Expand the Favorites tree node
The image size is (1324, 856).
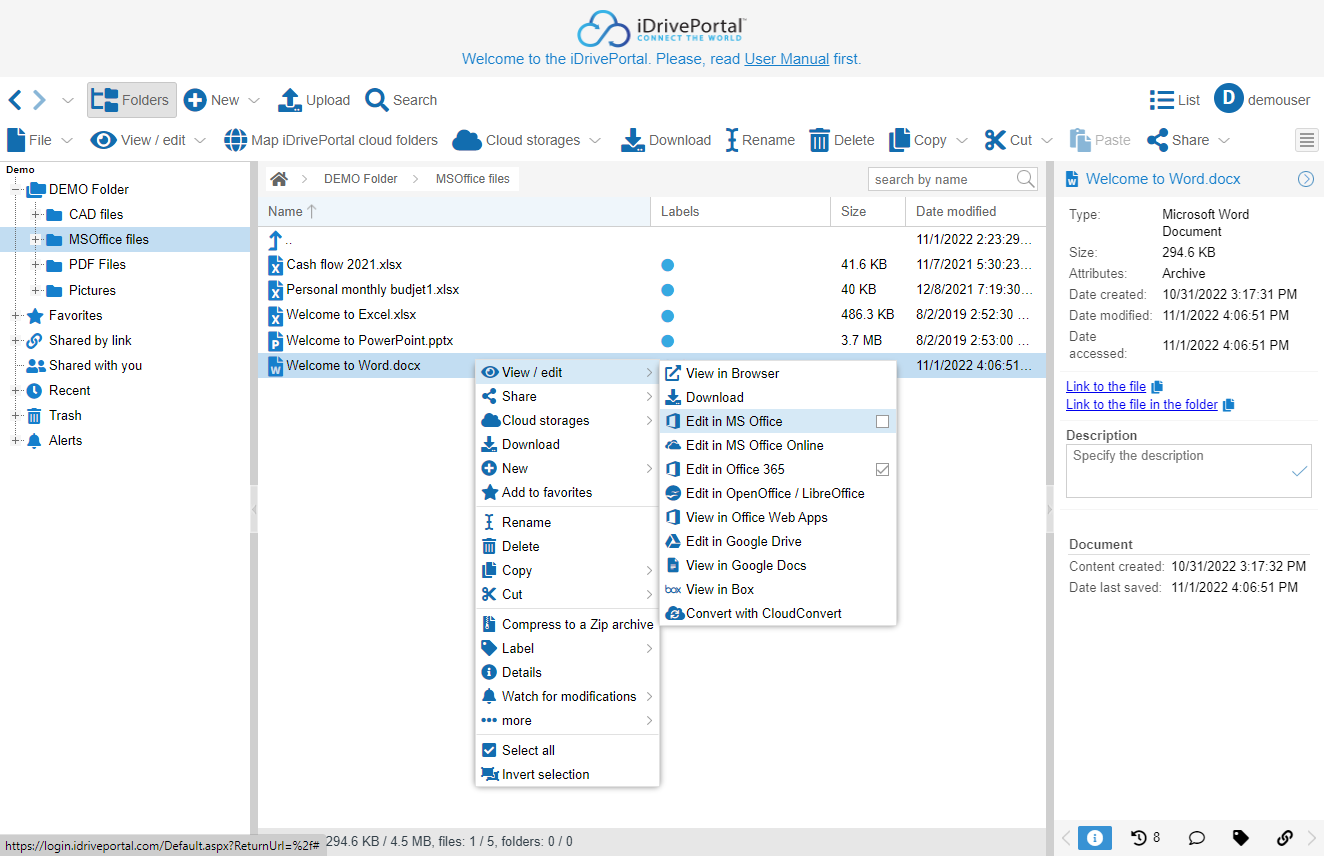click(x=16, y=316)
